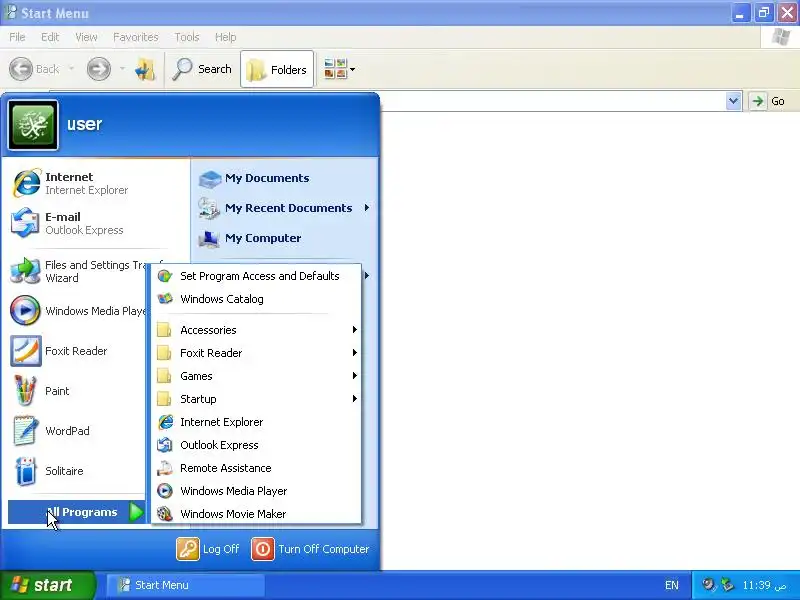
Task: Toggle the Folders pane button
Action: pos(277,69)
